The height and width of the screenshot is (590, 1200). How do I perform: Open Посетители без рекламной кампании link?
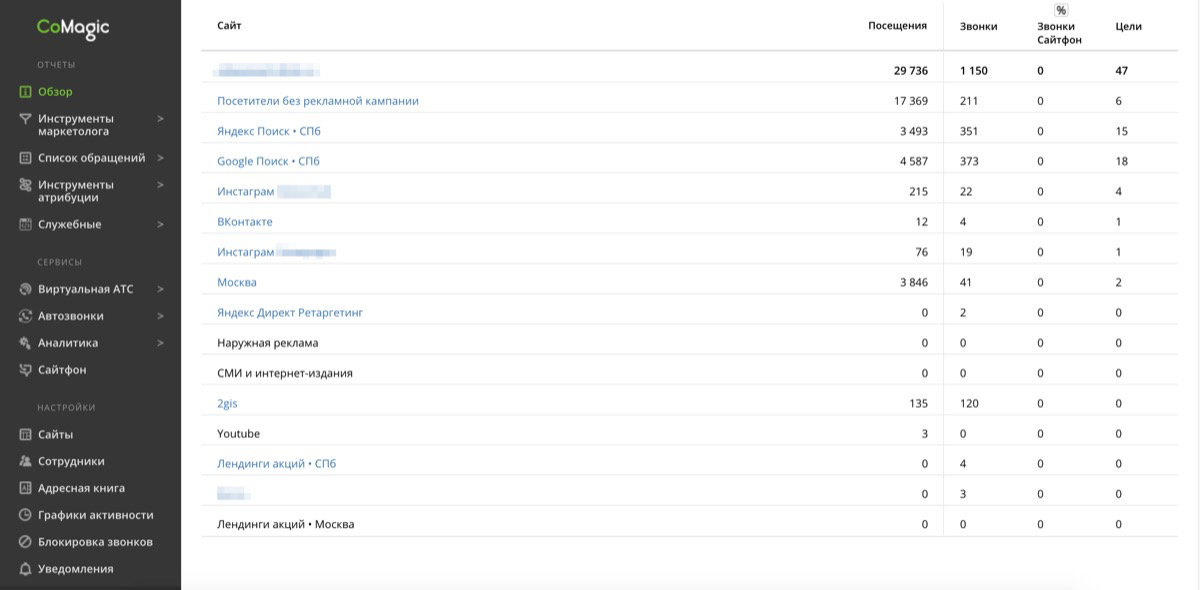(x=318, y=101)
